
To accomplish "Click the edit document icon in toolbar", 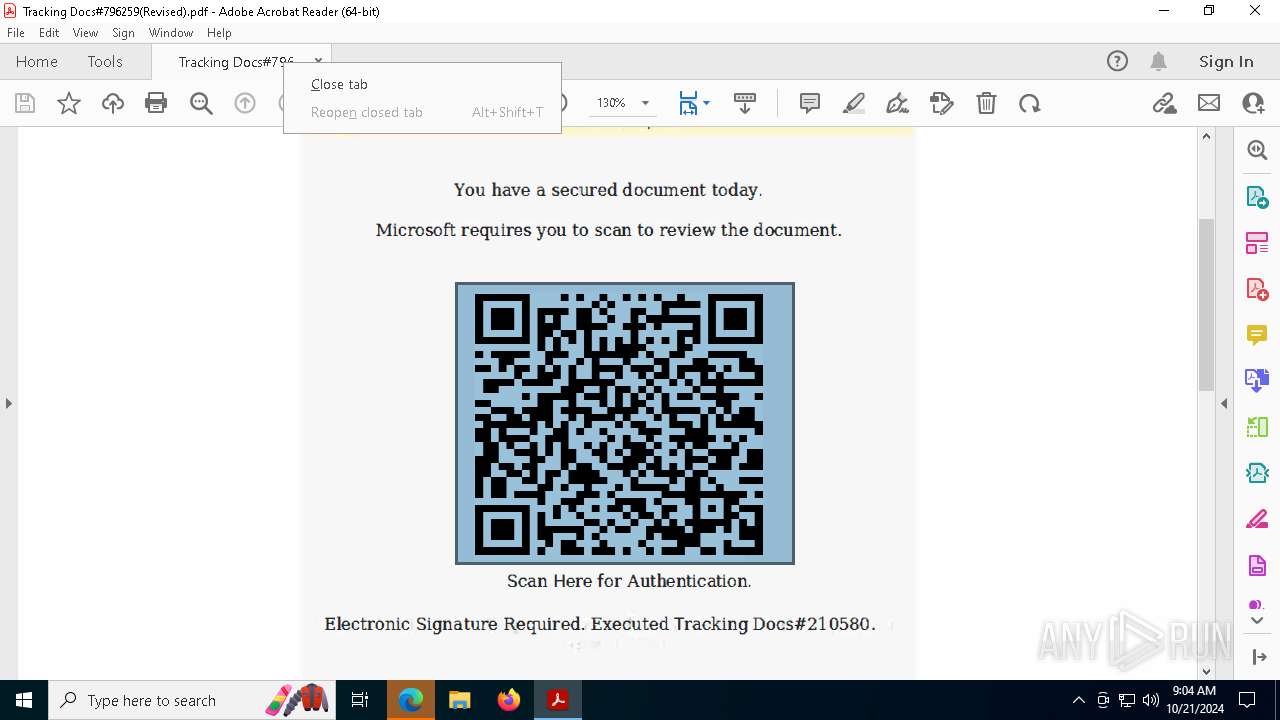I will click(x=942, y=103).
